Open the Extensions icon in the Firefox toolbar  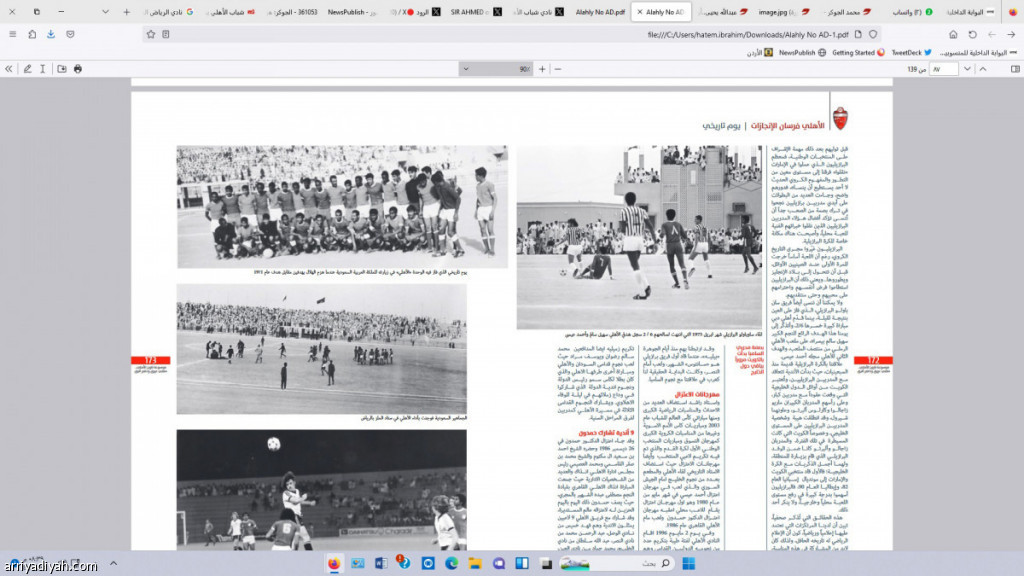pyautogui.click(x=31, y=34)
